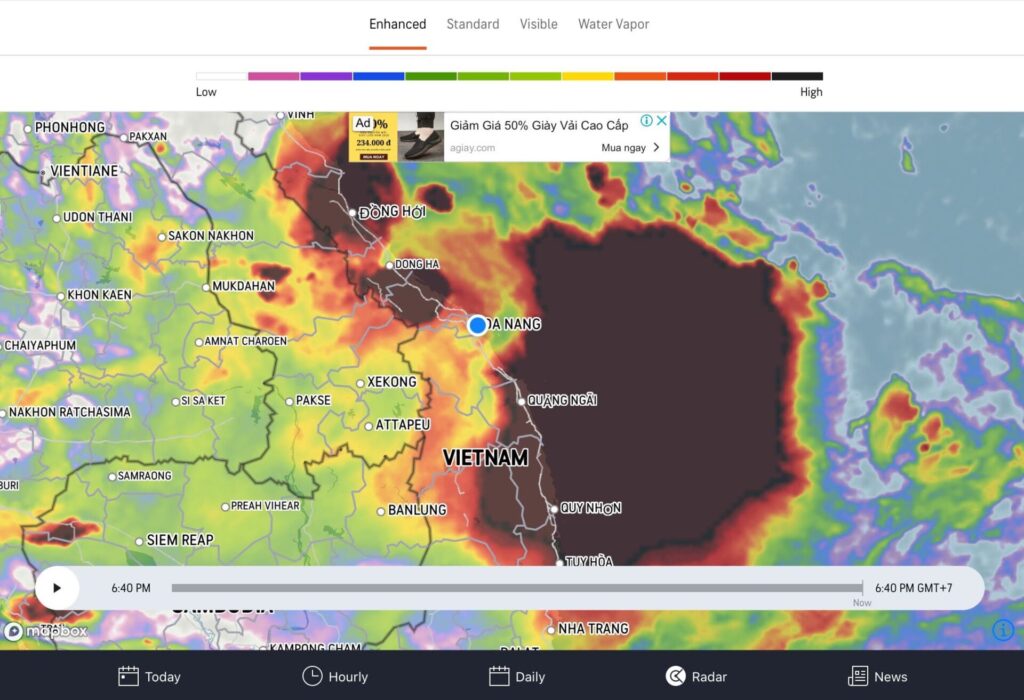Click the Phonhong city label
1024x700 pixels.
click(69, 127)
